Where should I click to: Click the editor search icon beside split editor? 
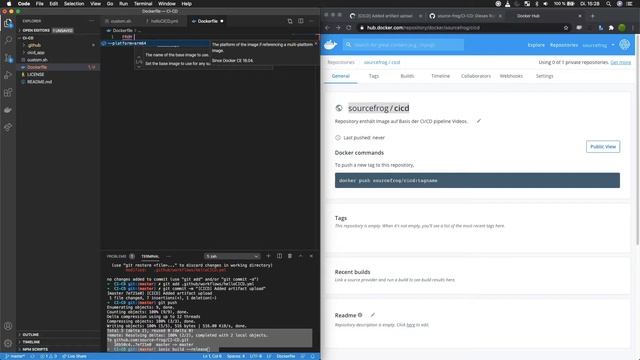pos(290,21)
